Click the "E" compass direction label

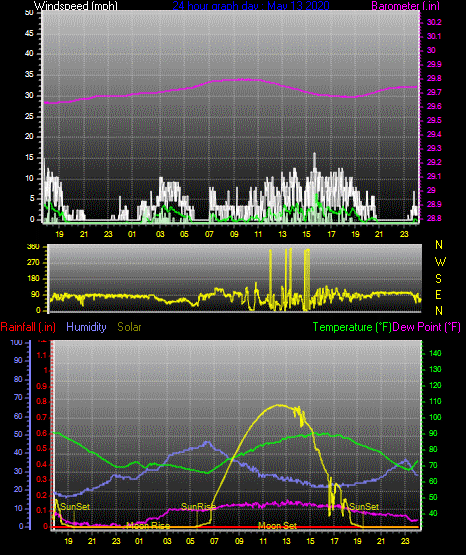438,295
